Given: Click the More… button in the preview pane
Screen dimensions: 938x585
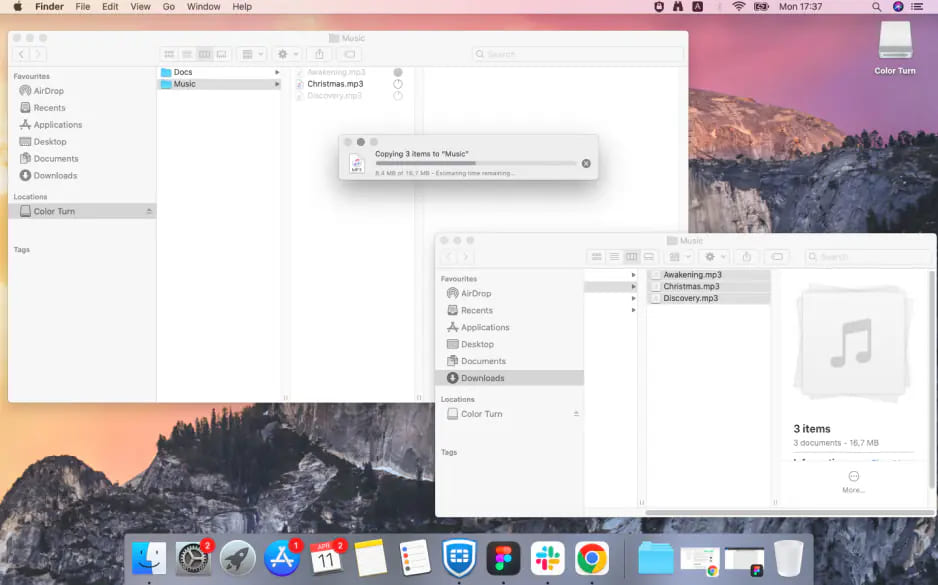Looking at the screenshot, I should click(853, 481).
